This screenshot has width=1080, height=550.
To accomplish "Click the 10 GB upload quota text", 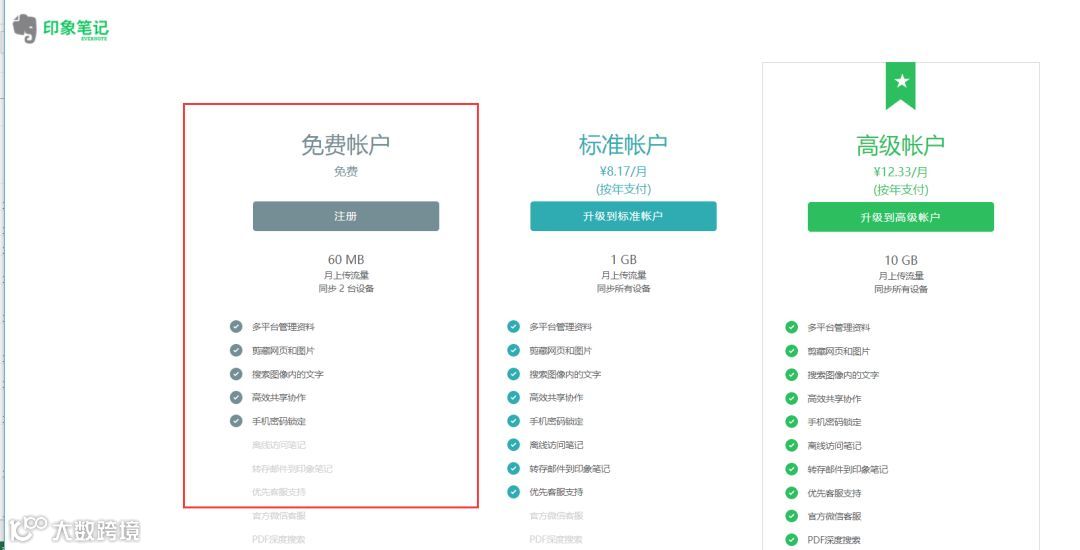I will (x=901, y=260).
